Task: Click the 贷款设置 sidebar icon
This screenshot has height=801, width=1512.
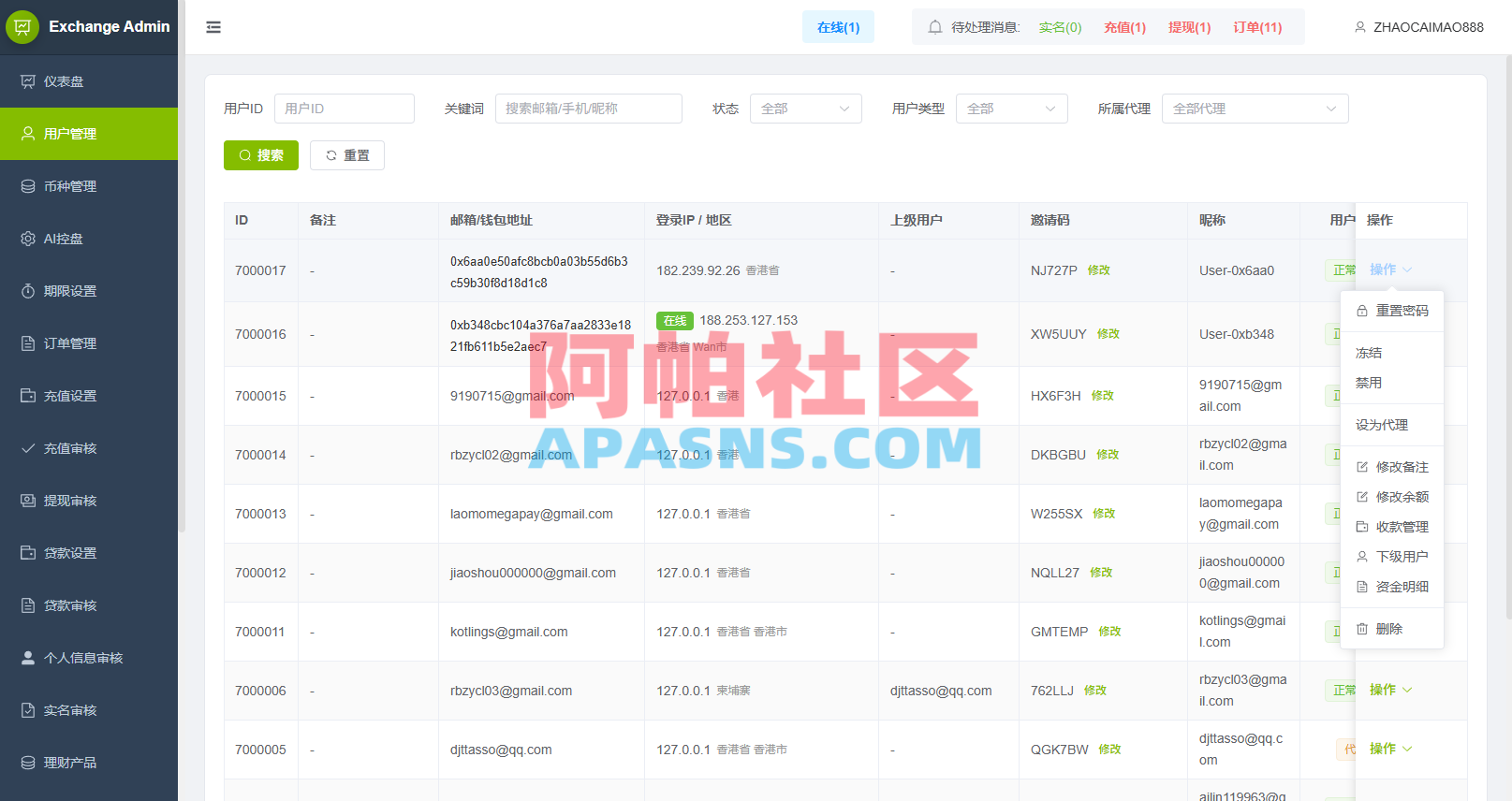Action: click(x=28, y=553)
